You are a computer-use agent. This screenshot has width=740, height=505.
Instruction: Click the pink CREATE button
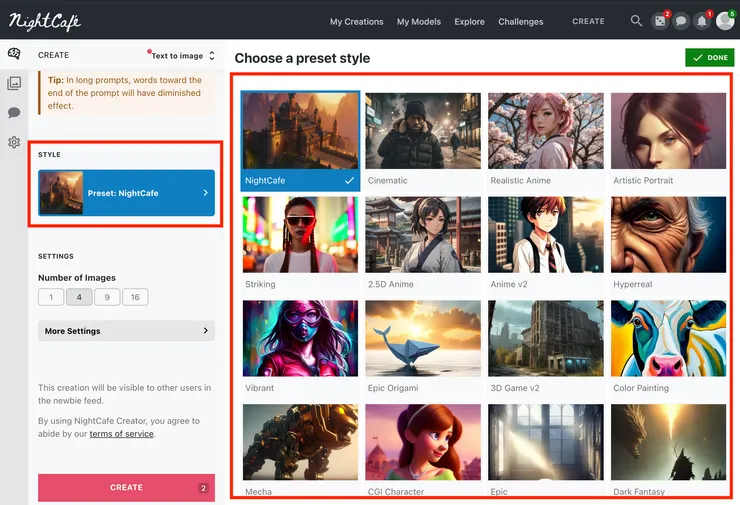126,488
